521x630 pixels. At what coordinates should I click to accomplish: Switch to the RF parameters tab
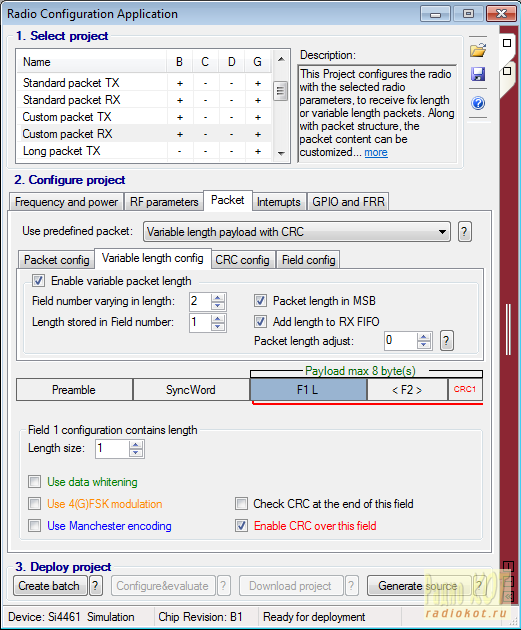click(x=164, y=202)
